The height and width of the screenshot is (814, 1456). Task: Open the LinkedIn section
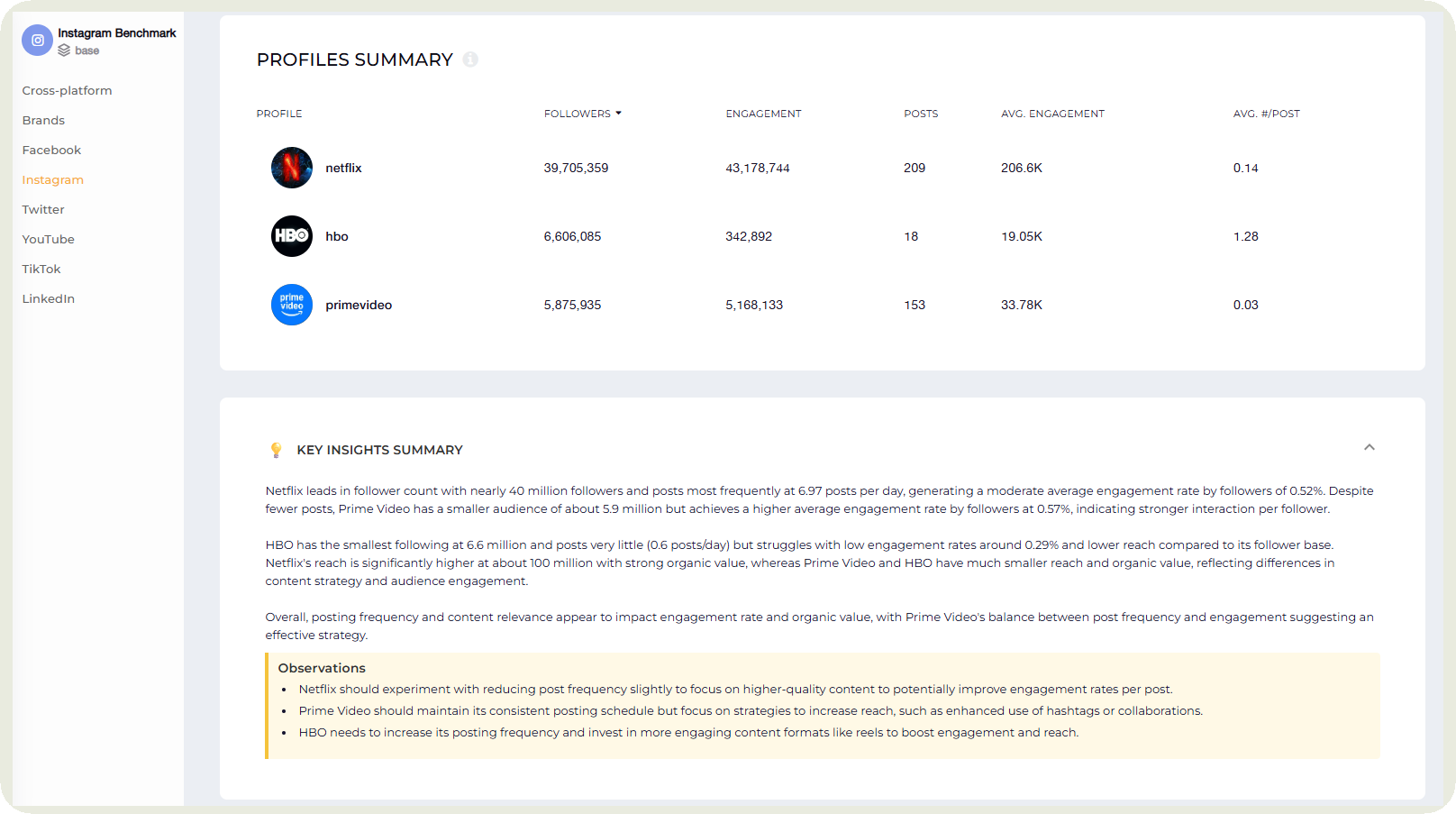pos(48,298)
